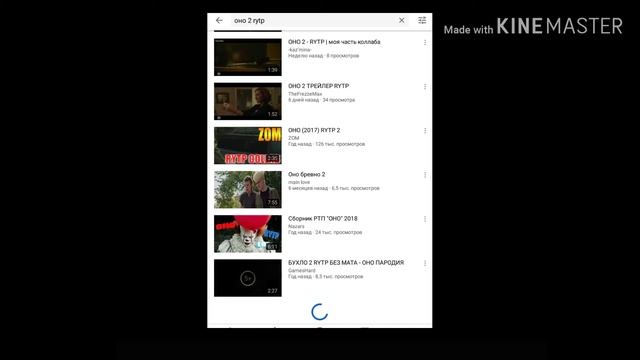Open the ZOM thumbnail of 'ОНО (2017) RYTP 2'
This screenshot has width=640, height=360.
point(248,145)
